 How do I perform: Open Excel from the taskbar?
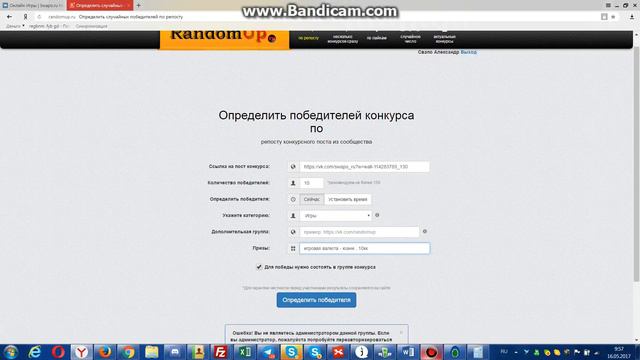click(245, 352)
